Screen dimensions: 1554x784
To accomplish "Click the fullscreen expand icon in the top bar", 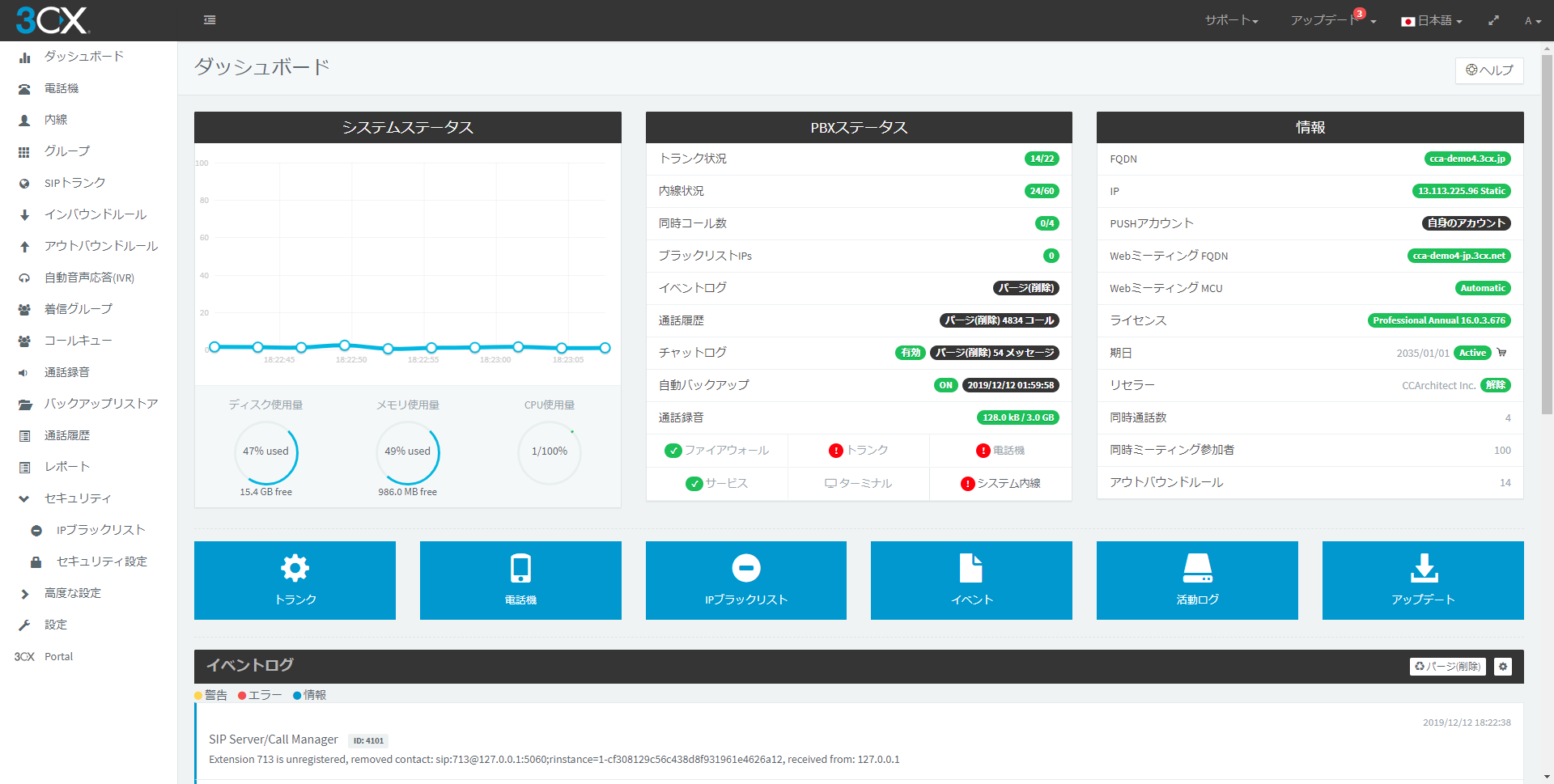I will coord(1493,20).
